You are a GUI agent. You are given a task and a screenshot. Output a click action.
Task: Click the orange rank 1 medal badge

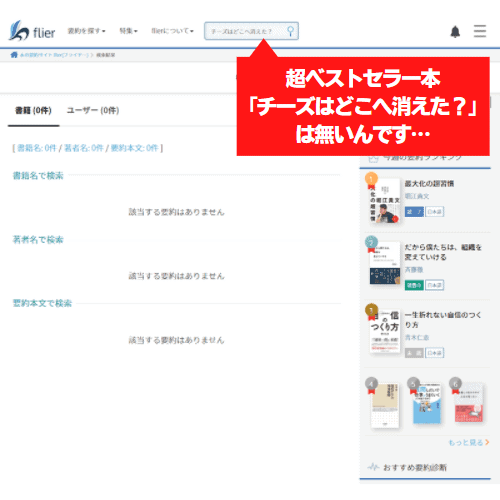click(x=371, y=180)
